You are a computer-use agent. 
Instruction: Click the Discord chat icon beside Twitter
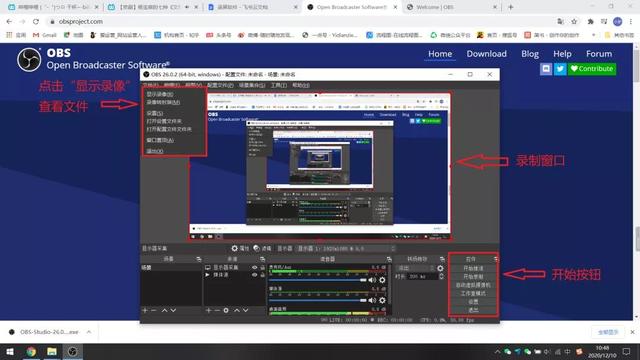point(546,69)
